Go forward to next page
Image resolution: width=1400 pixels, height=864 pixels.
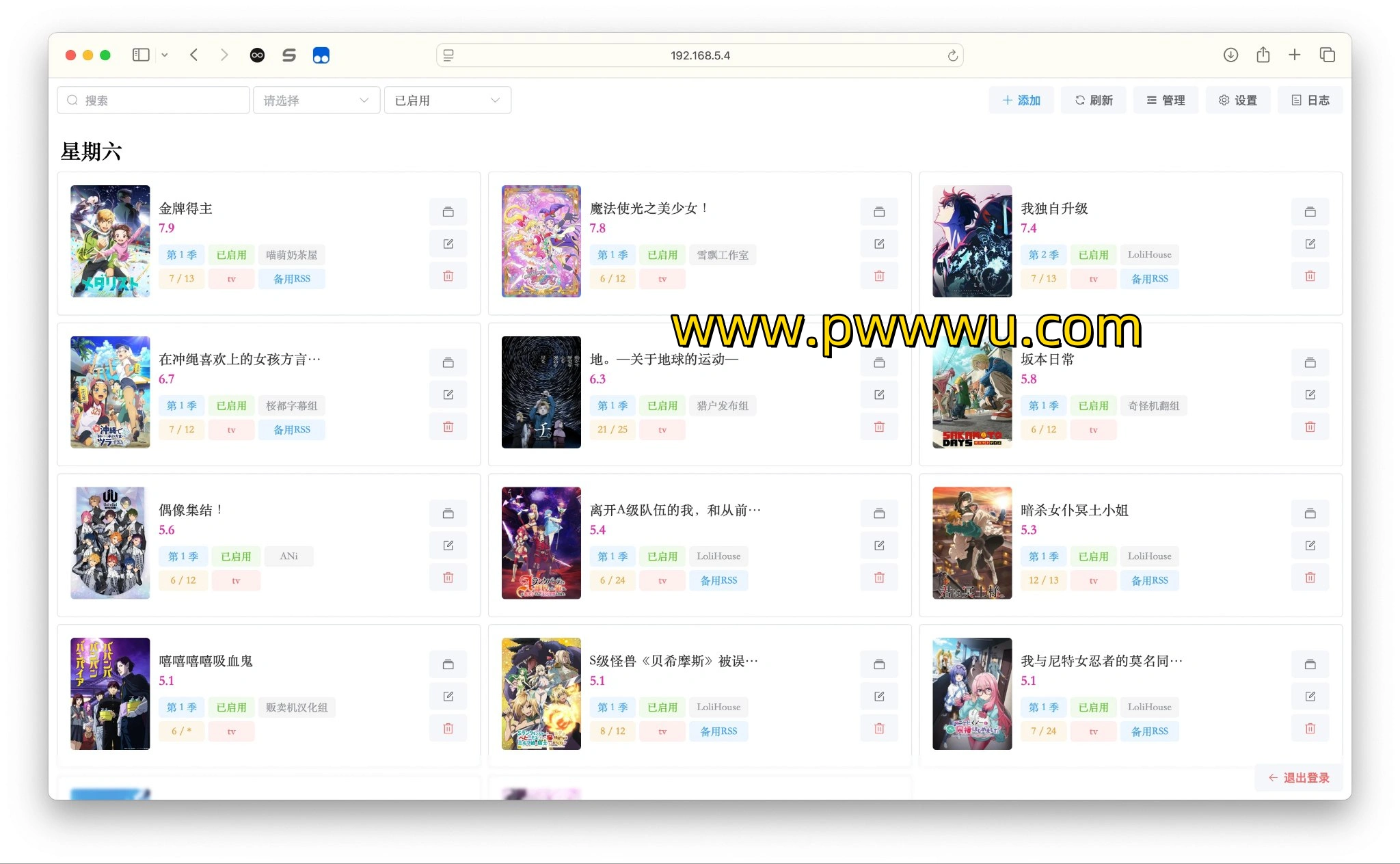coord(224,55)
